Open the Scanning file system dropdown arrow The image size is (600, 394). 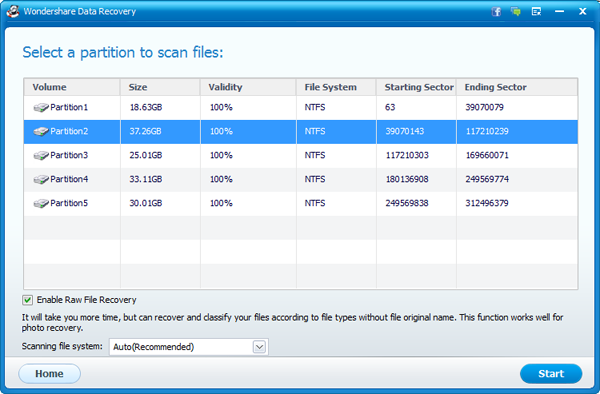pos(259,347)
